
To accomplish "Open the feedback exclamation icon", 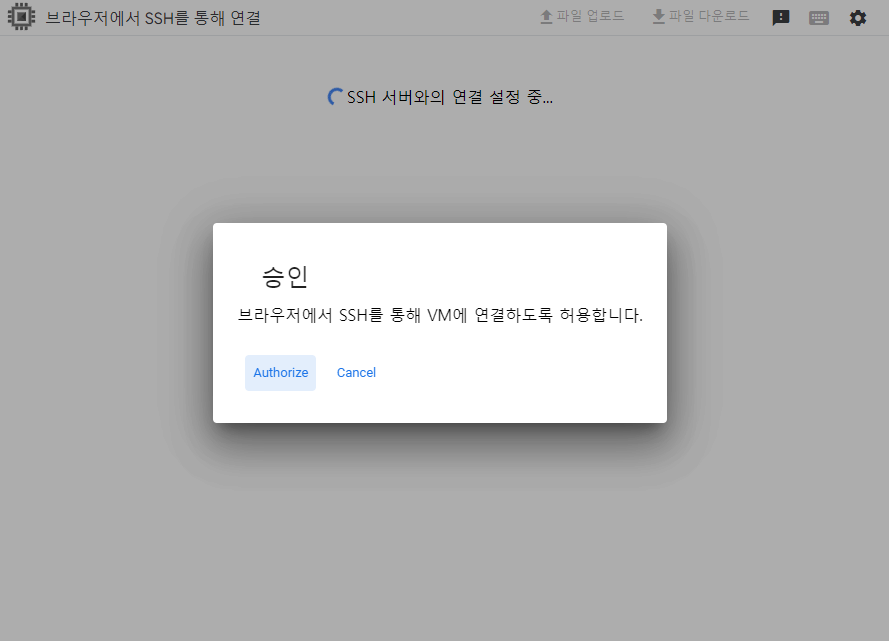I will coord(781,18).
